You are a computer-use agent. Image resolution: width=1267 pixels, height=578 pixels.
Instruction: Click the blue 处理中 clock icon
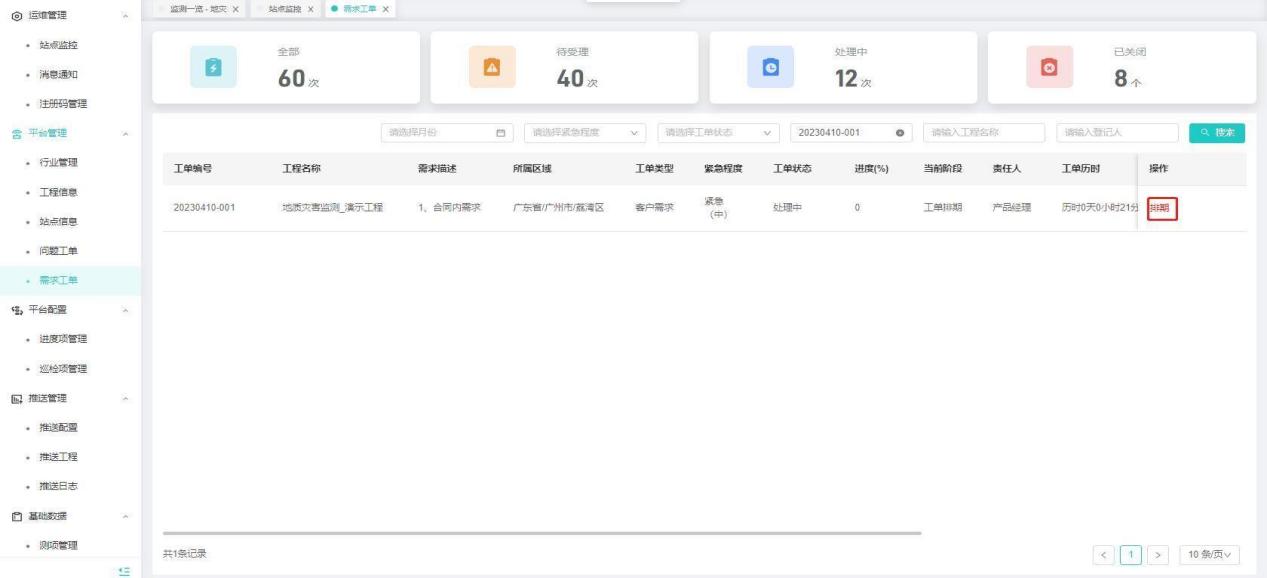[x=769, y=67]
